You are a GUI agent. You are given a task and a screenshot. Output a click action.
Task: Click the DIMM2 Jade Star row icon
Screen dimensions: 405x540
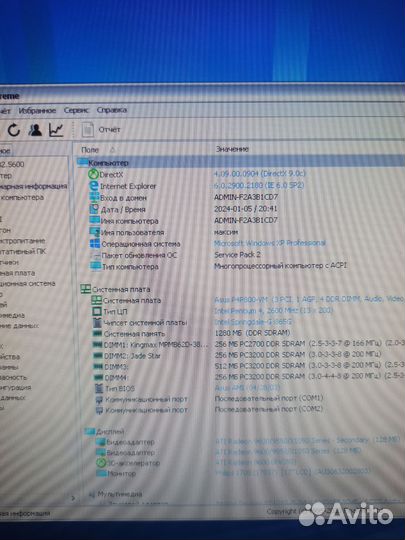pyautogui.click(x=98, y=355)
